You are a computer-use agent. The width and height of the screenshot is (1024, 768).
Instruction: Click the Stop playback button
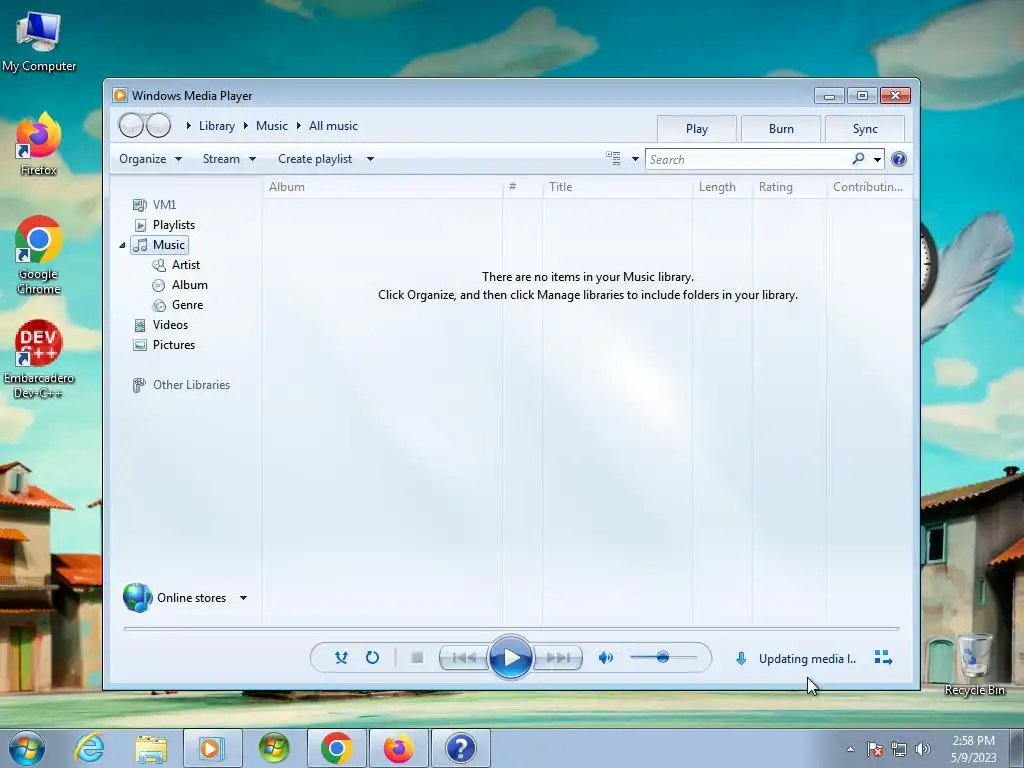417,658
